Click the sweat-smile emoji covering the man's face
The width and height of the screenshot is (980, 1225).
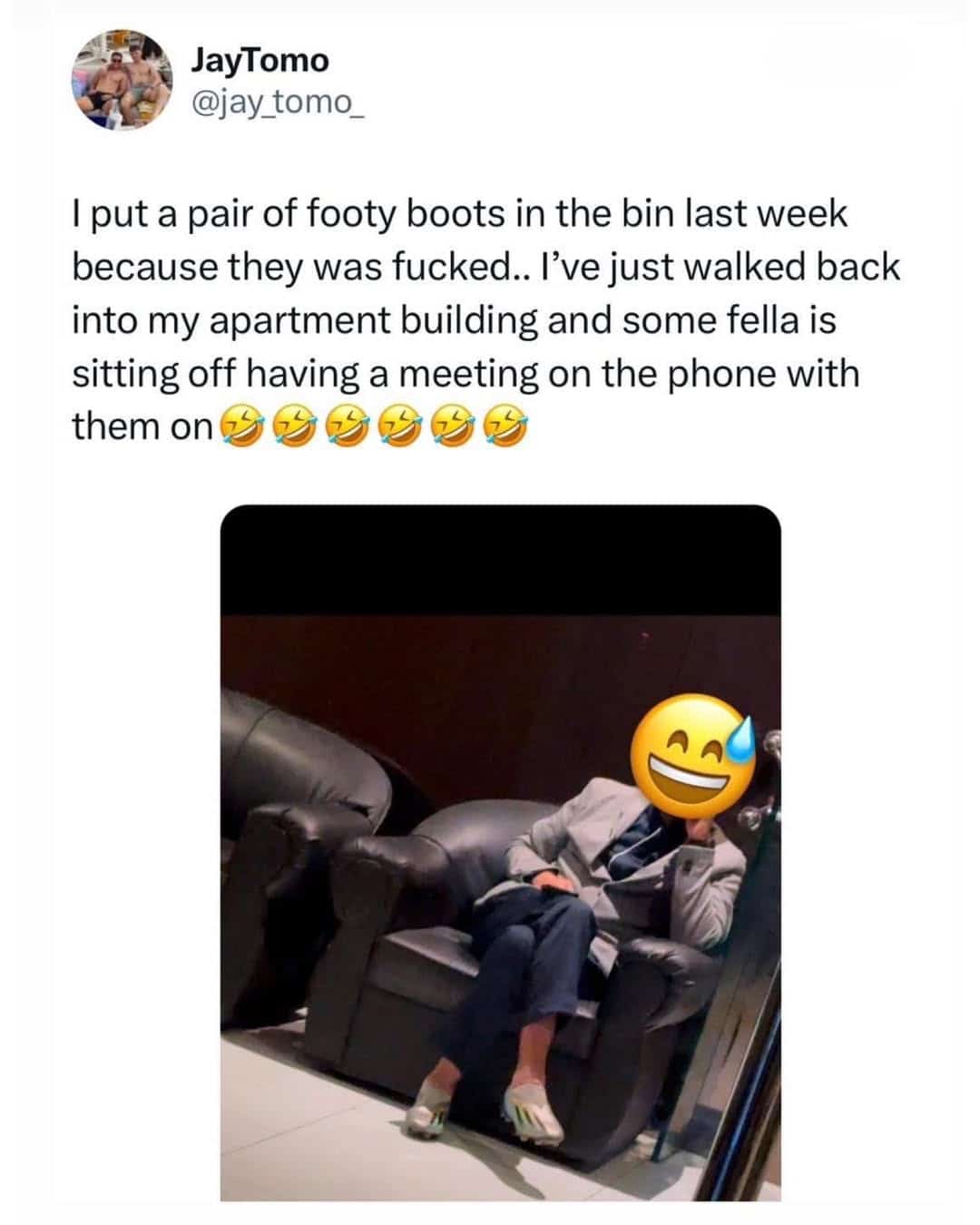pos(694,756)
